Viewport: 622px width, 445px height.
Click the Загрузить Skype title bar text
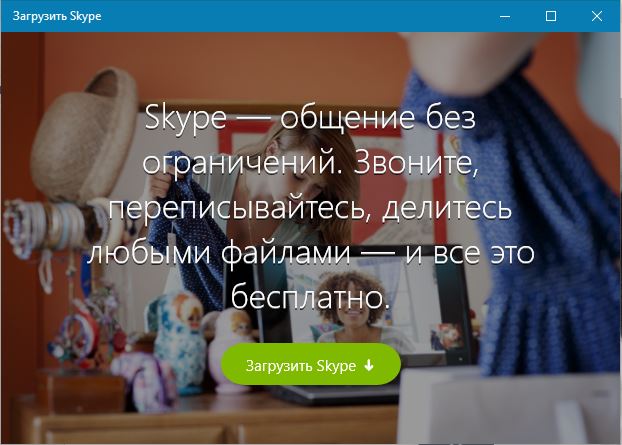pos(57,16)
